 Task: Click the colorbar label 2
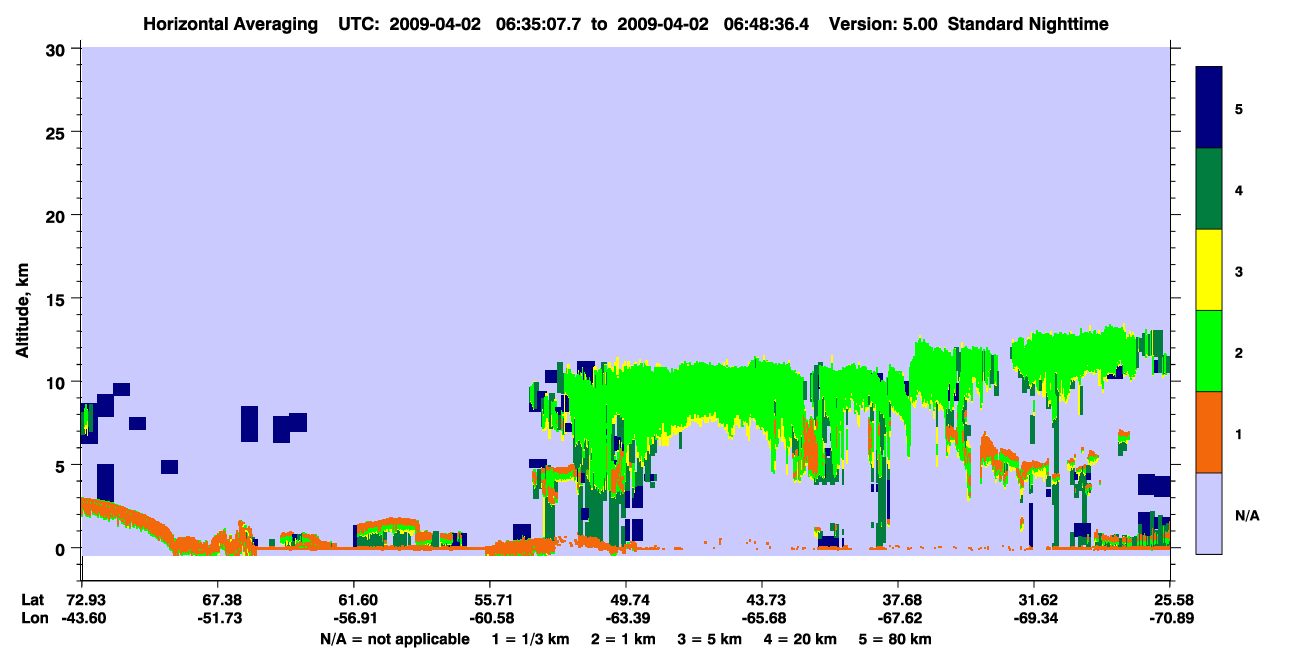[x=1239, y=351]
